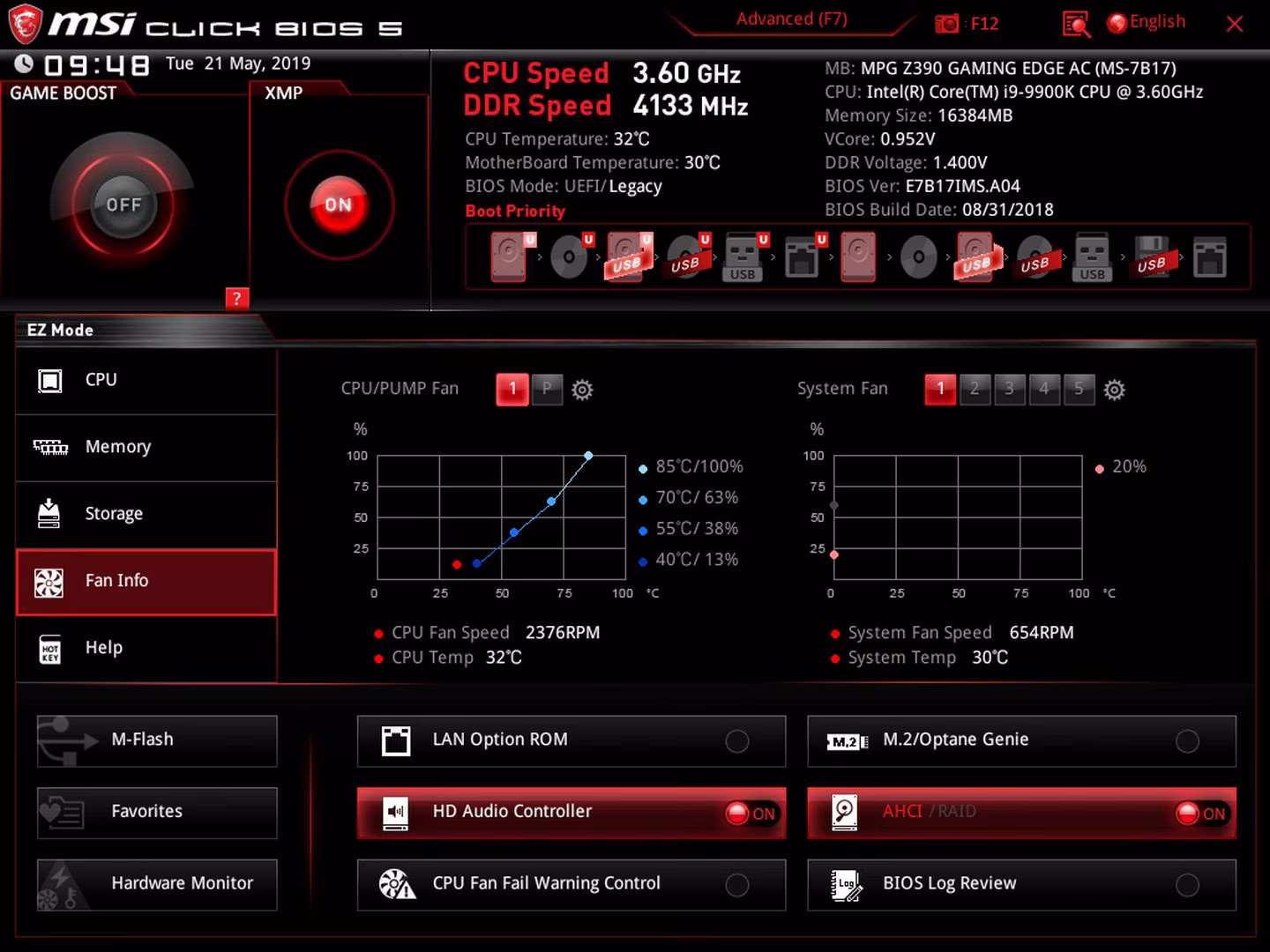The width and height of the screenshot is (1270, 952).
Task: Click the date Tue 21 May, 2019
Action: [x=238, y=63]
